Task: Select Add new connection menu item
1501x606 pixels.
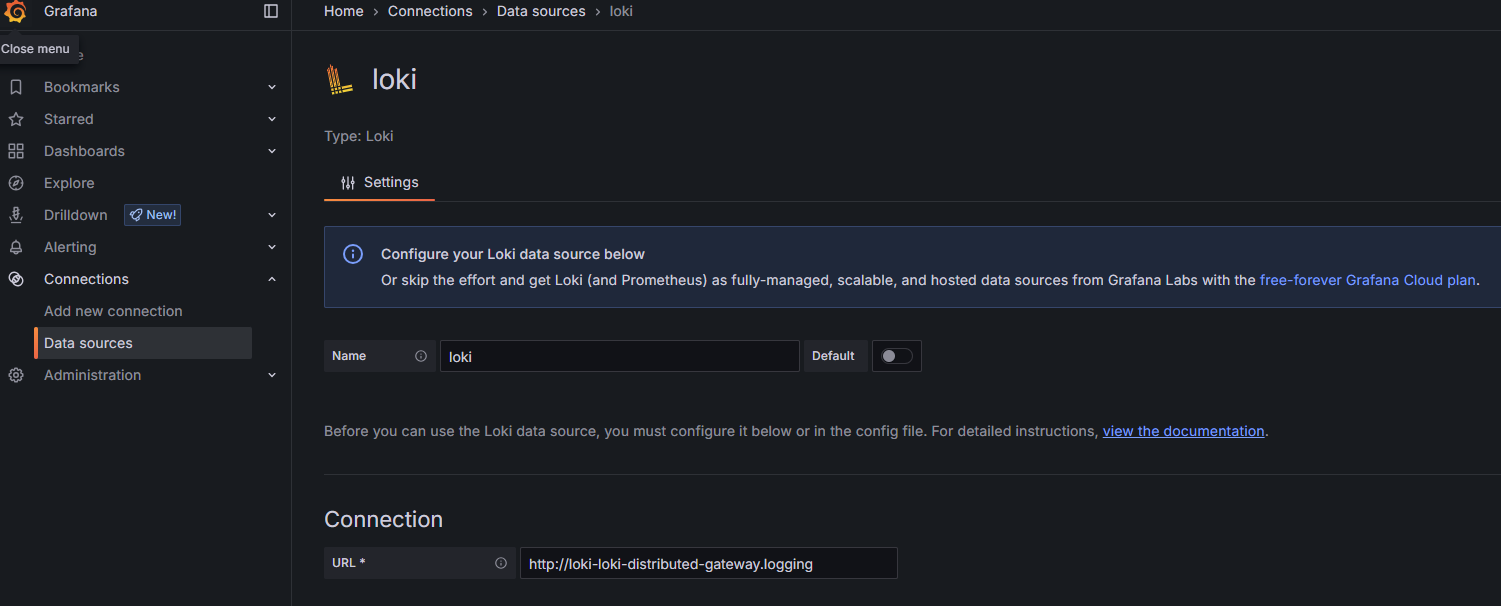Action: [x=113, y=311]
